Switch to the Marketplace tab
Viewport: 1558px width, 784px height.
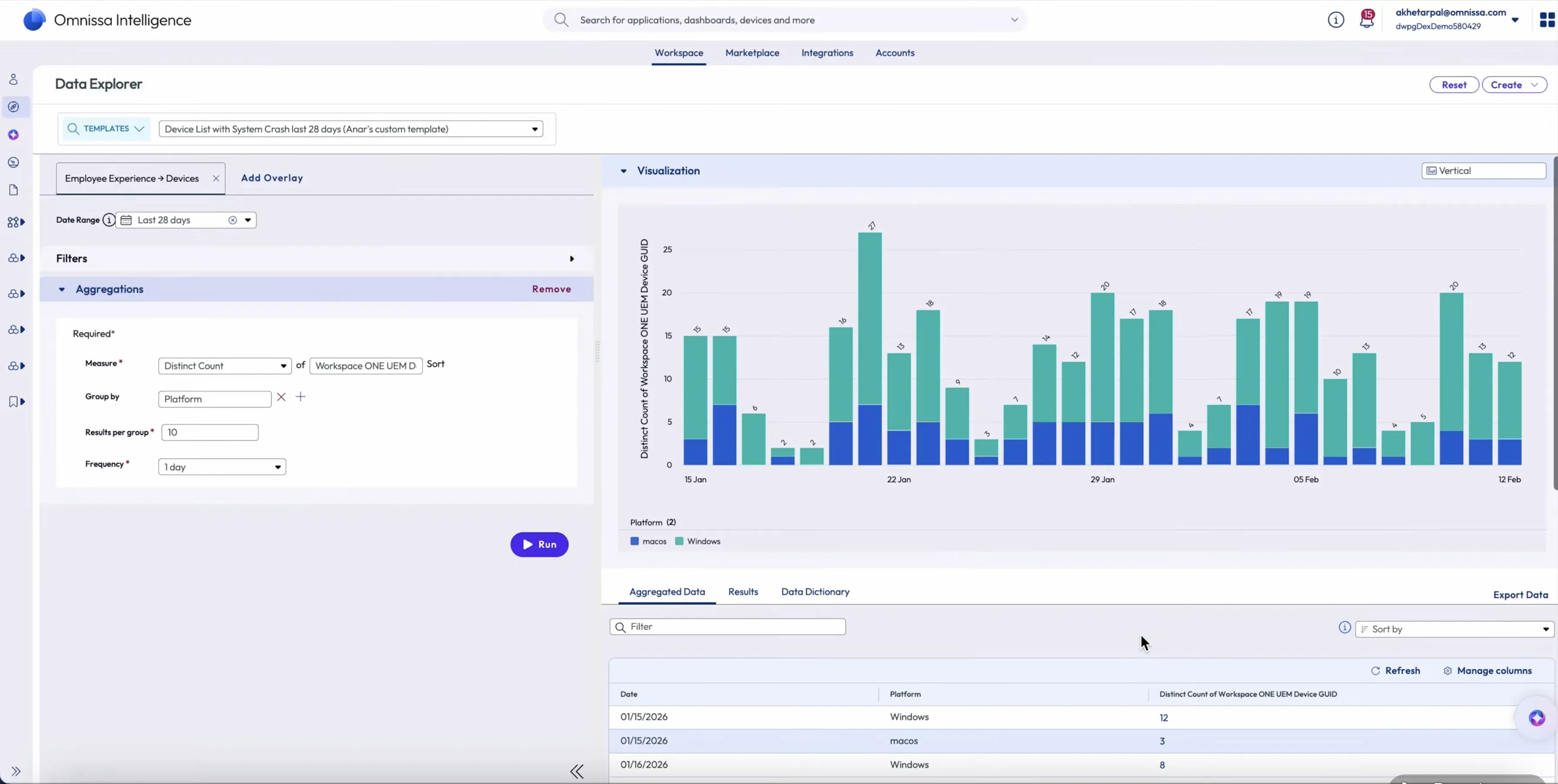click(752, 53)
